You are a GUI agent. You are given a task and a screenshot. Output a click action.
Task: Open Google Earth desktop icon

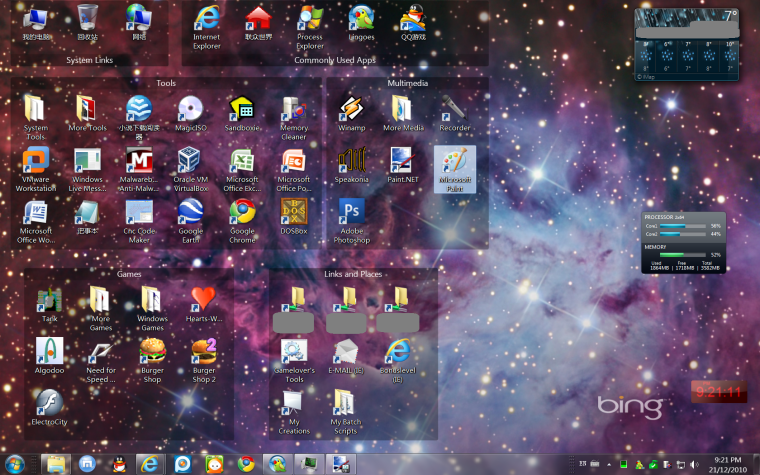(189, 212)
